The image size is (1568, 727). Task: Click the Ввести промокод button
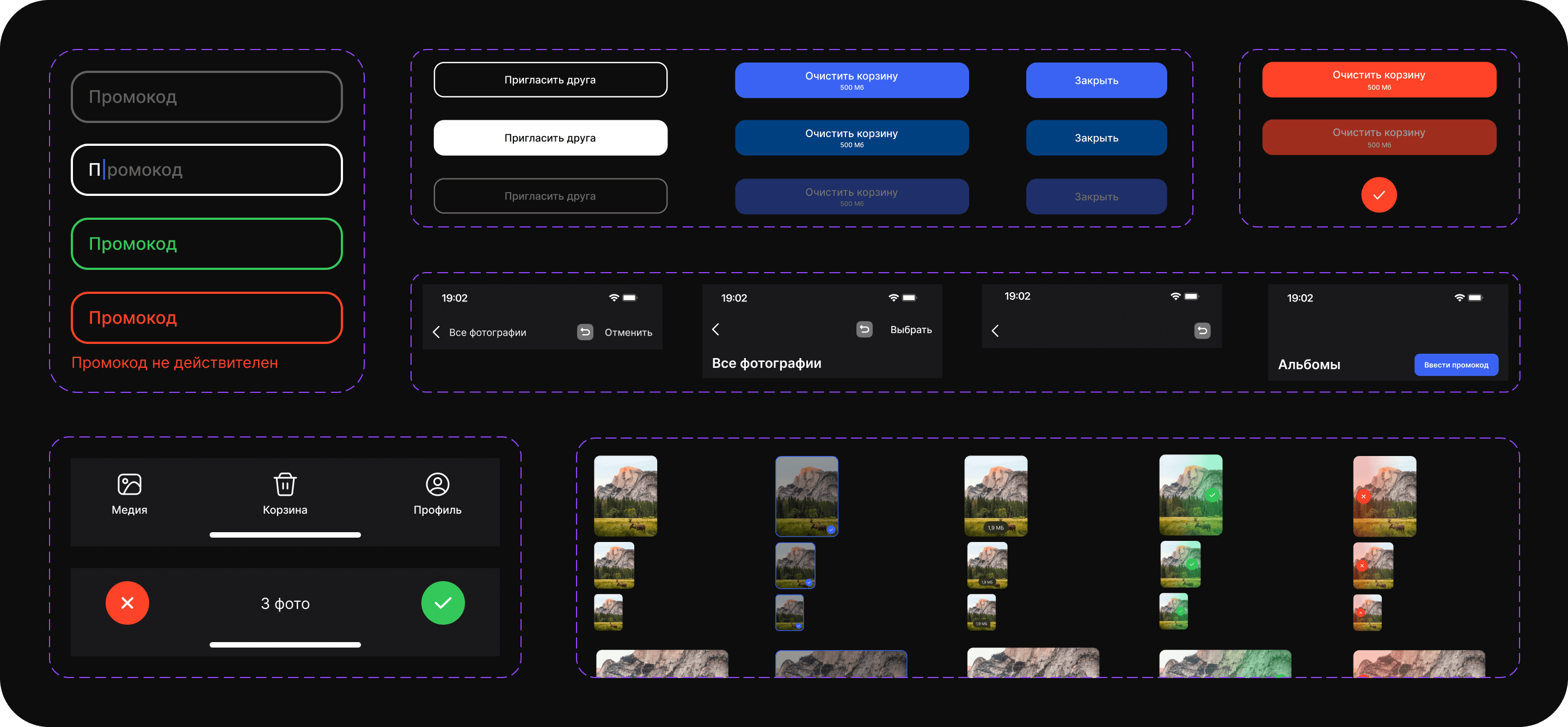[1455, 365]
